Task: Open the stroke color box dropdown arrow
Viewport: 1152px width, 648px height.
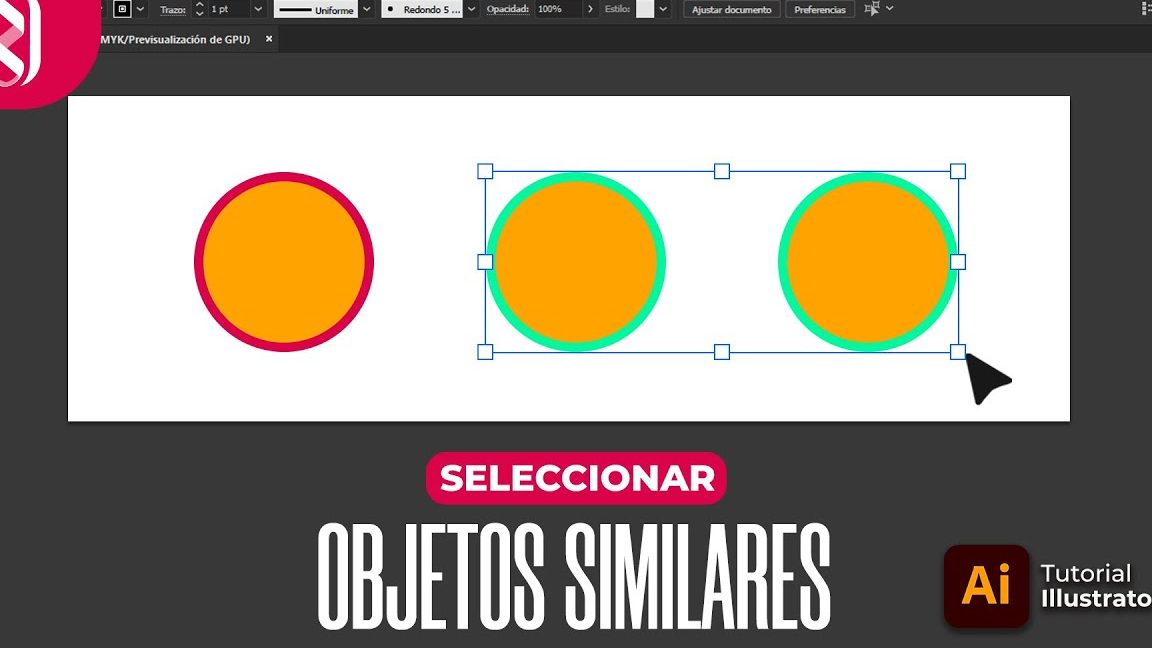Action: coord(140,9)
